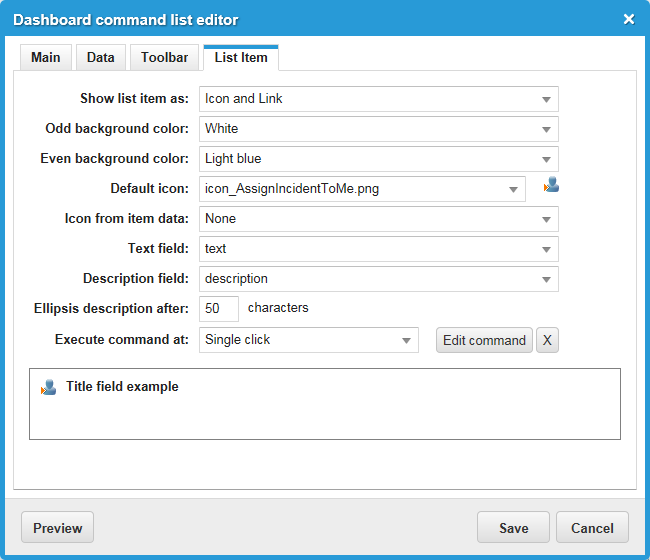The width and height of the screenshot is (650, 560).
Task: Go to the Toolbar tab
Action: pyautogui.click(x=164, y=57)
